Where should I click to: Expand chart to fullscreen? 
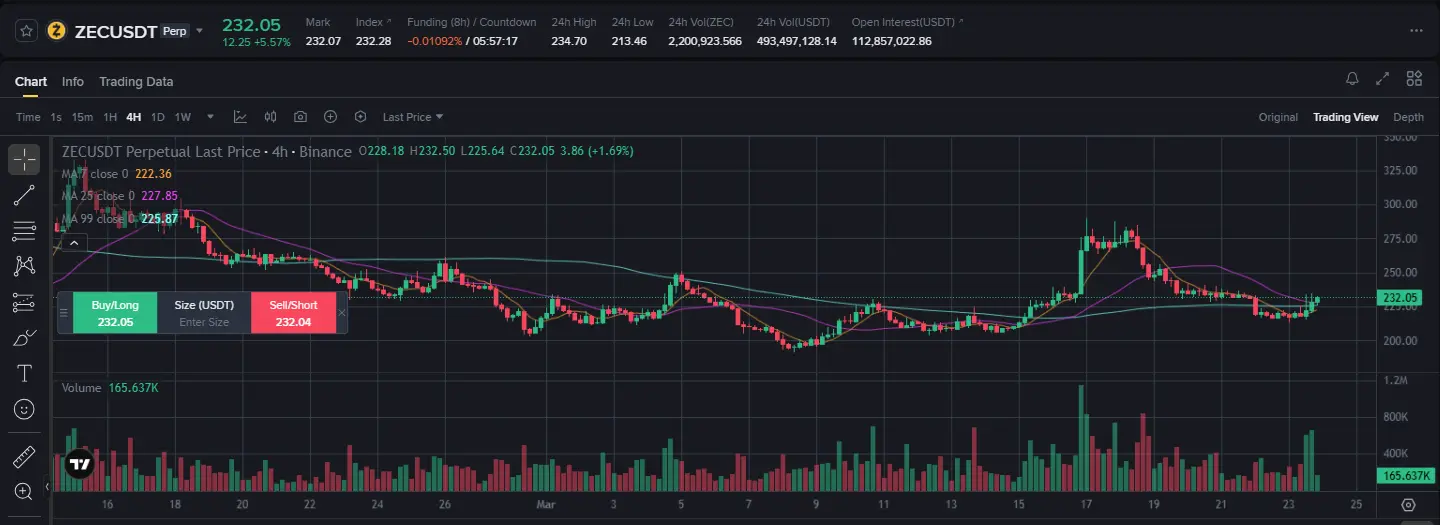point(1383,78)
